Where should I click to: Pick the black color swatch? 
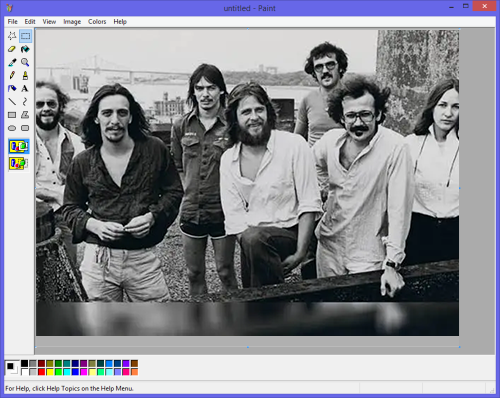(24, 363)
